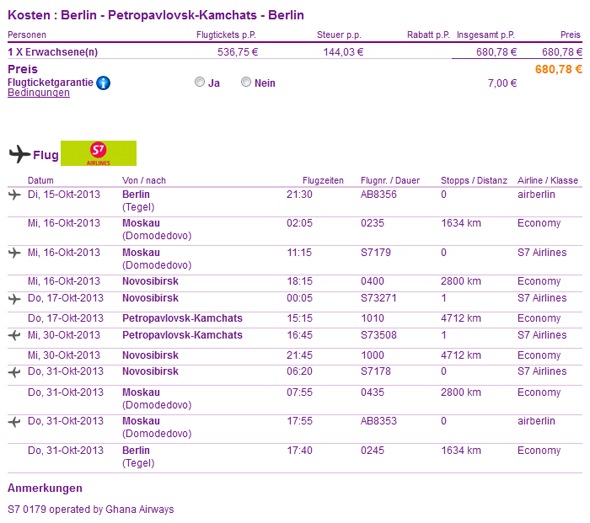Click departure time 21:30
Screen dimensions: 590x523
coord(300,195)
